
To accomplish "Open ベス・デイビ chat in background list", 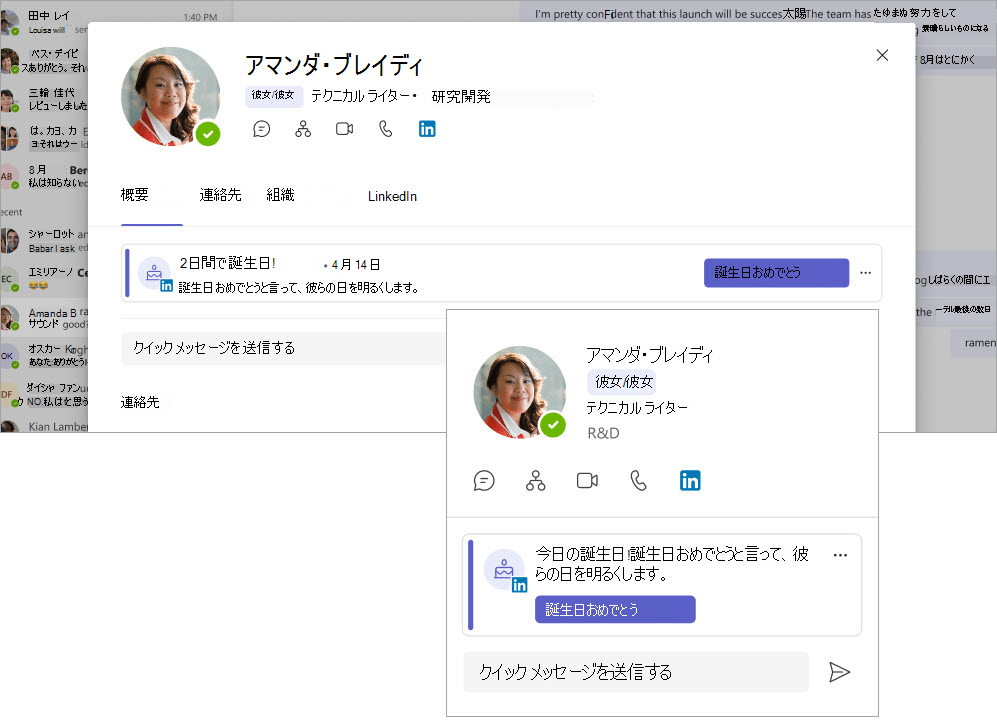I will point(45,60).
